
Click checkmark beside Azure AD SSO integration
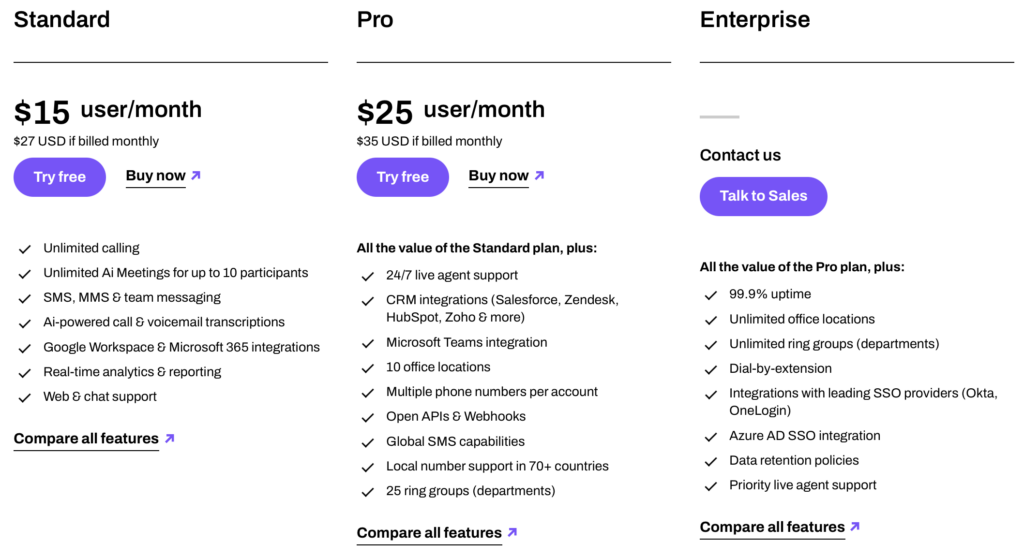pyautogui.click(x=711, y=437)
